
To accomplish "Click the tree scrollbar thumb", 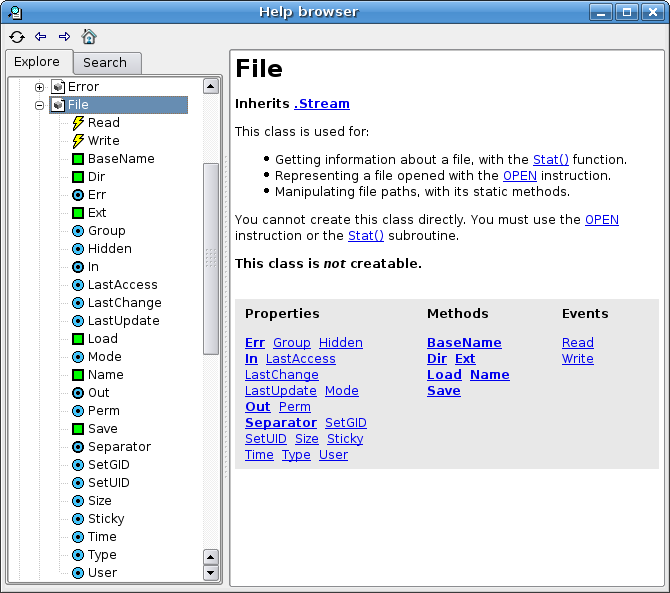I will (x=211, y=259).
